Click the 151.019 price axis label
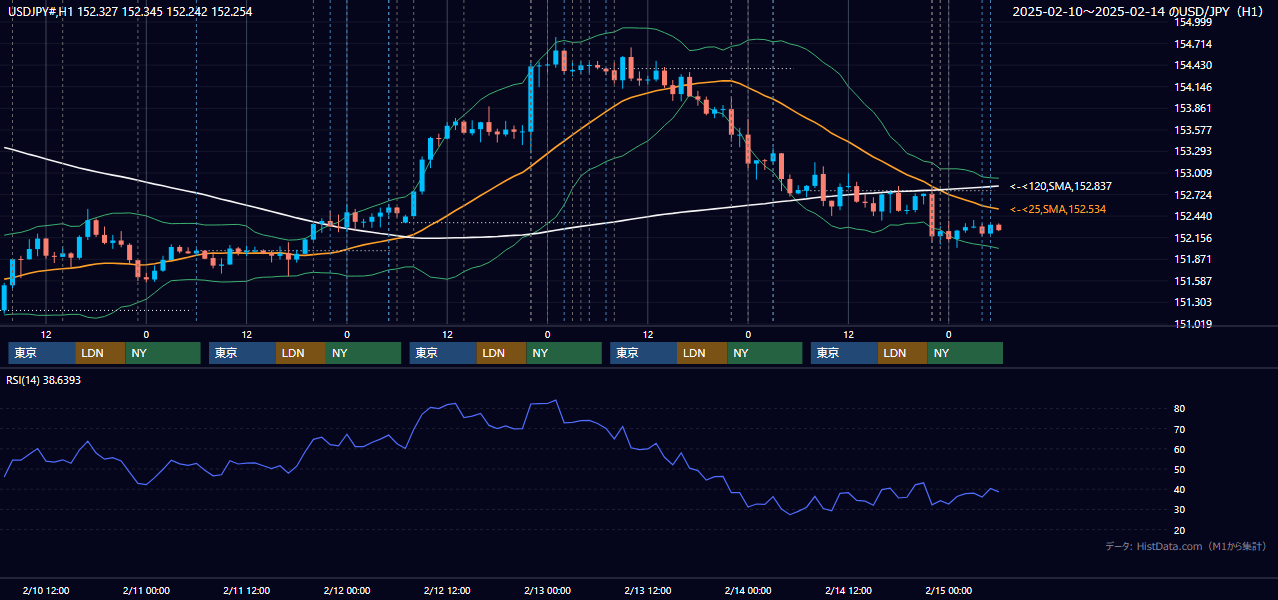Screen dimensions: 1278x600 click(x=1193, y=324)
